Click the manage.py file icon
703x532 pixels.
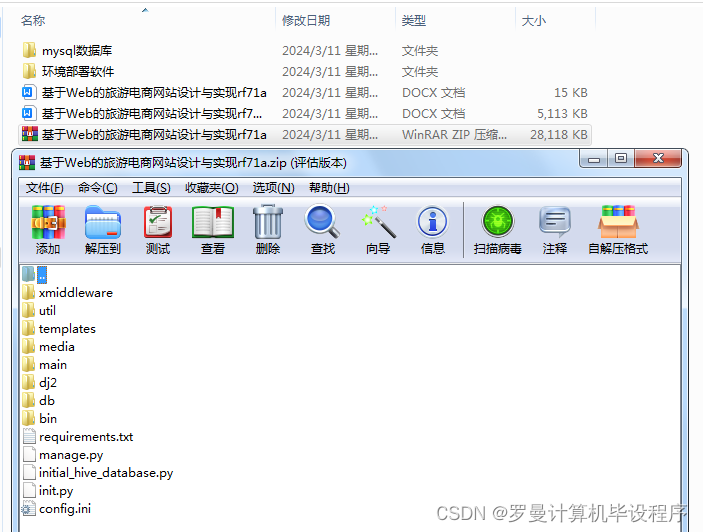click(x=29, y=454)
